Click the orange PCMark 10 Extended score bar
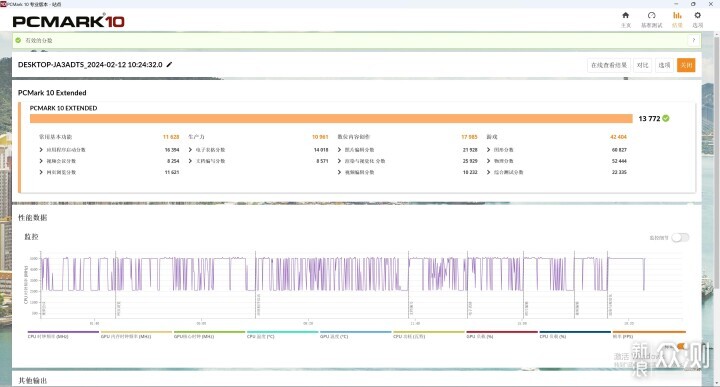 click(x=331, y=118)
